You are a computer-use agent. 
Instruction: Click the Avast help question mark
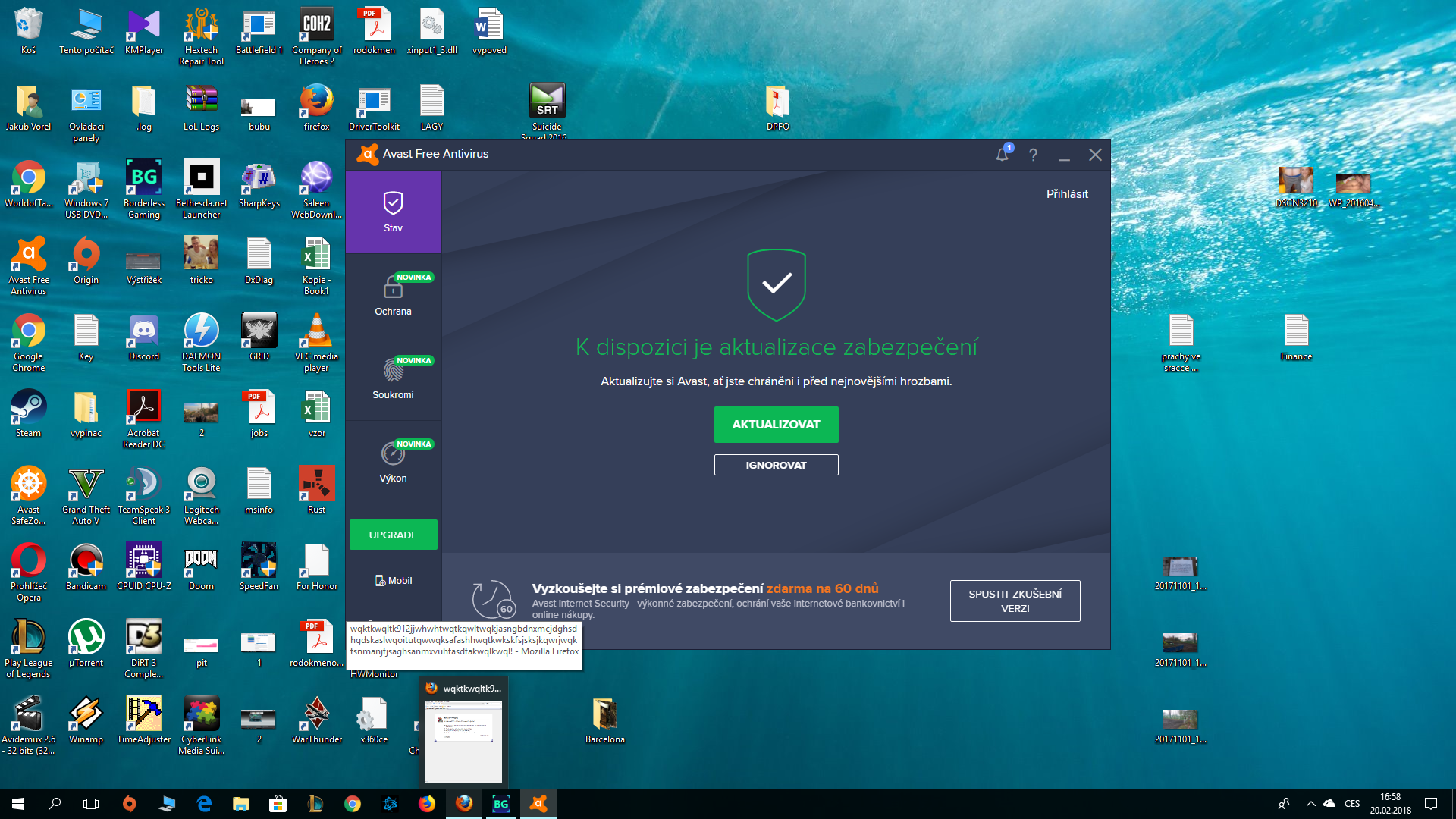point(1033,155)
